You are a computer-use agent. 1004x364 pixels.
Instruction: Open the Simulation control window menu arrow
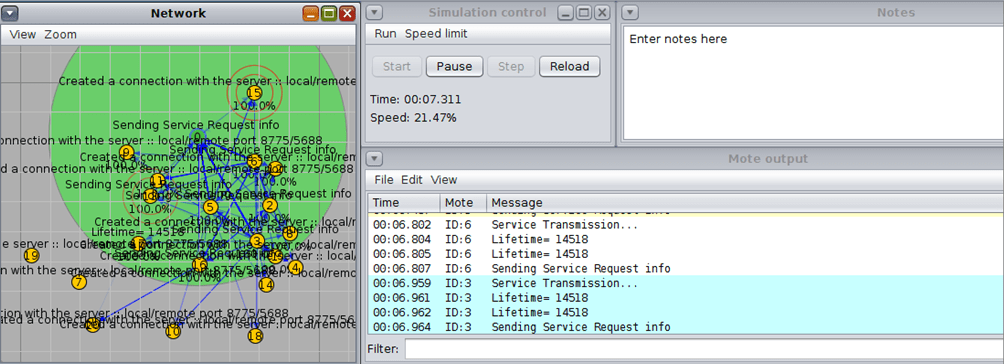coord(375,13)
